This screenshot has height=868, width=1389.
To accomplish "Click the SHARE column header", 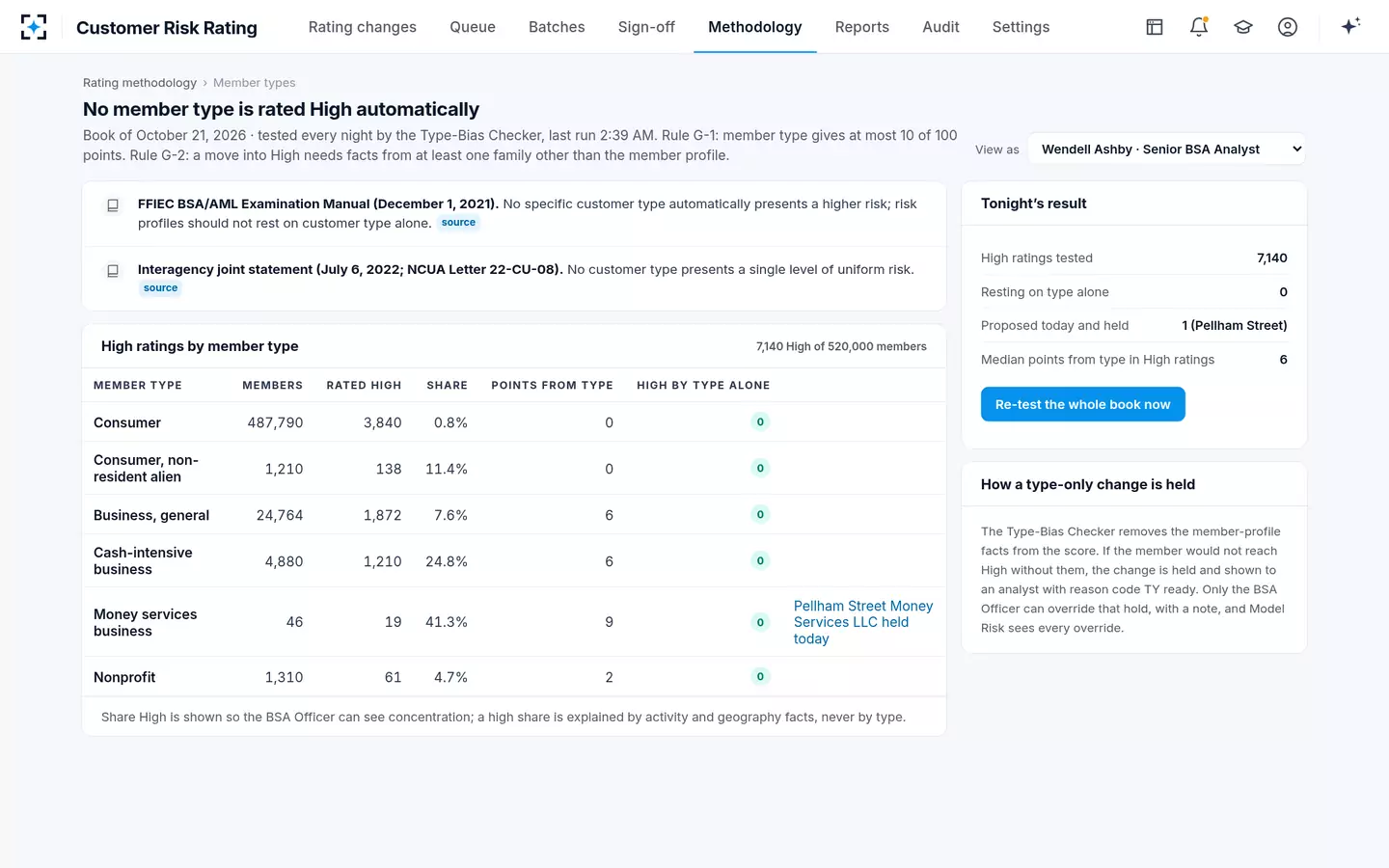I will (447, 385).
